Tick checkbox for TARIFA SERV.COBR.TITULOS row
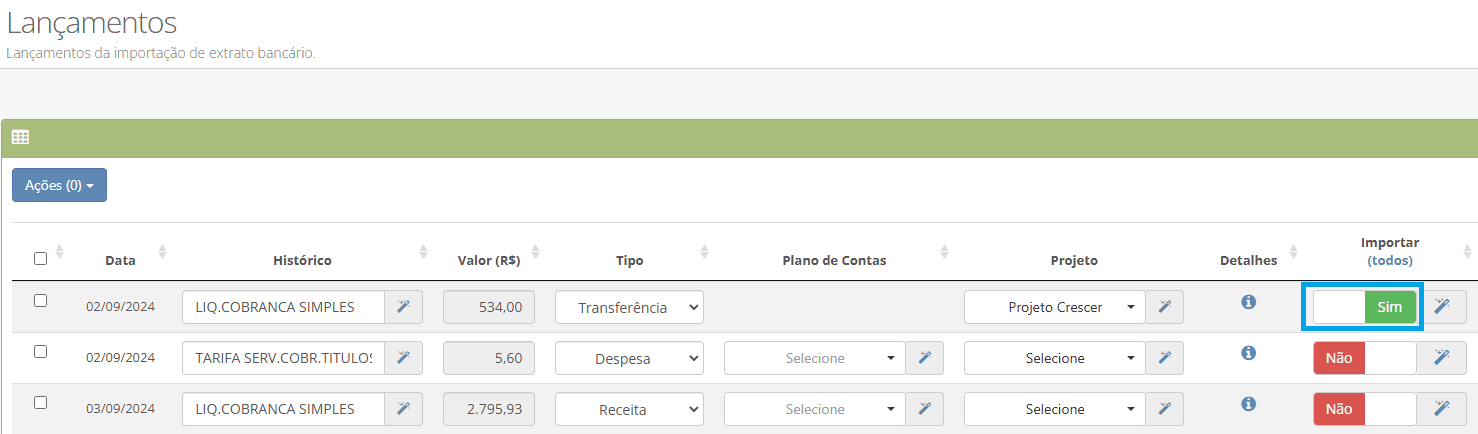This screenshot has width=1478, height=434. coord(40,351)
